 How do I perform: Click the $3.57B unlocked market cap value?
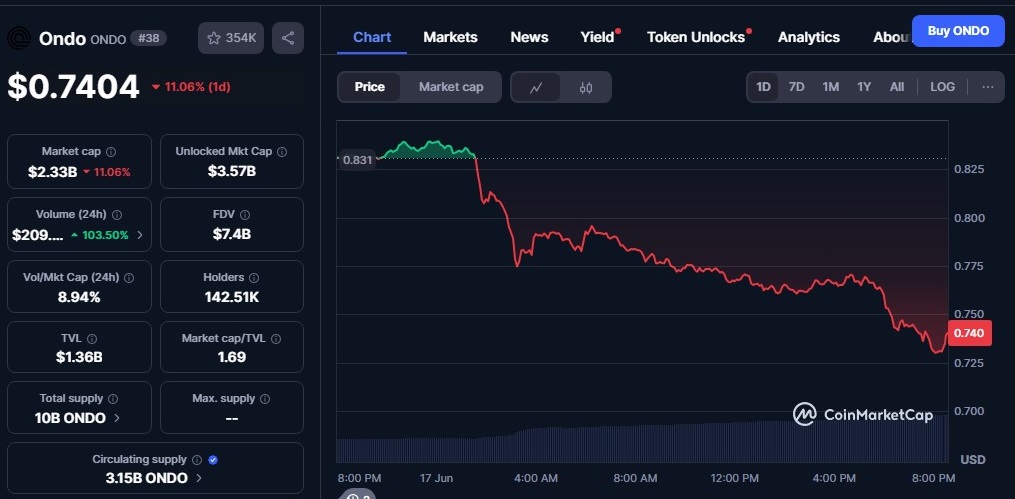click(232, 171)
